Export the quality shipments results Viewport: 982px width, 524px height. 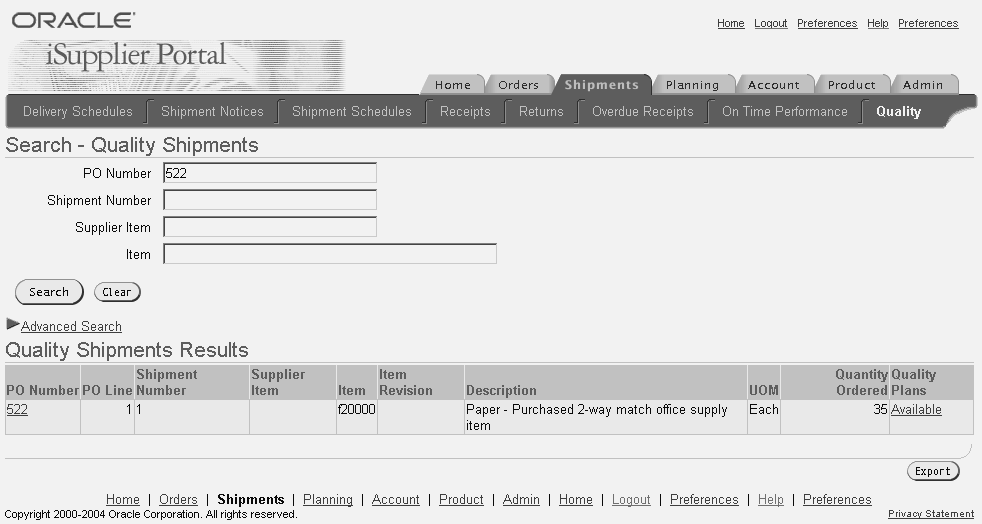click(x=933, y=471)
